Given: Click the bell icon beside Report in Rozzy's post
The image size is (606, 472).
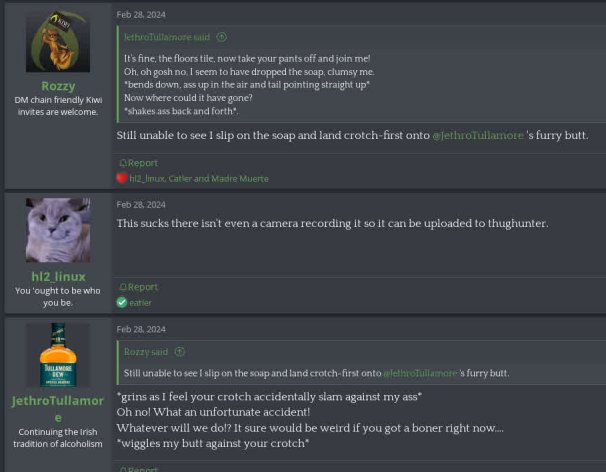Looking at the screenshot, I should click(x=122, y=163).
